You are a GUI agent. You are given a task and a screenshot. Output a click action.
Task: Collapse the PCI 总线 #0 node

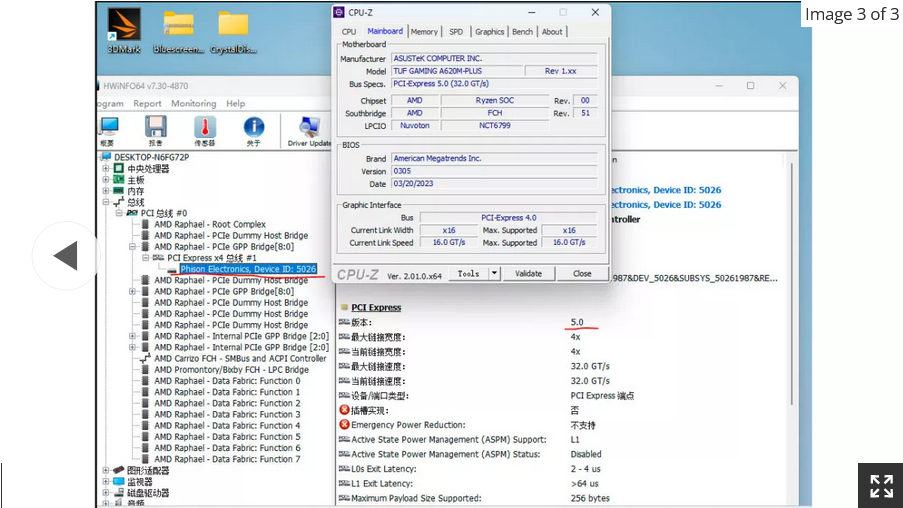tap(119, 213)
